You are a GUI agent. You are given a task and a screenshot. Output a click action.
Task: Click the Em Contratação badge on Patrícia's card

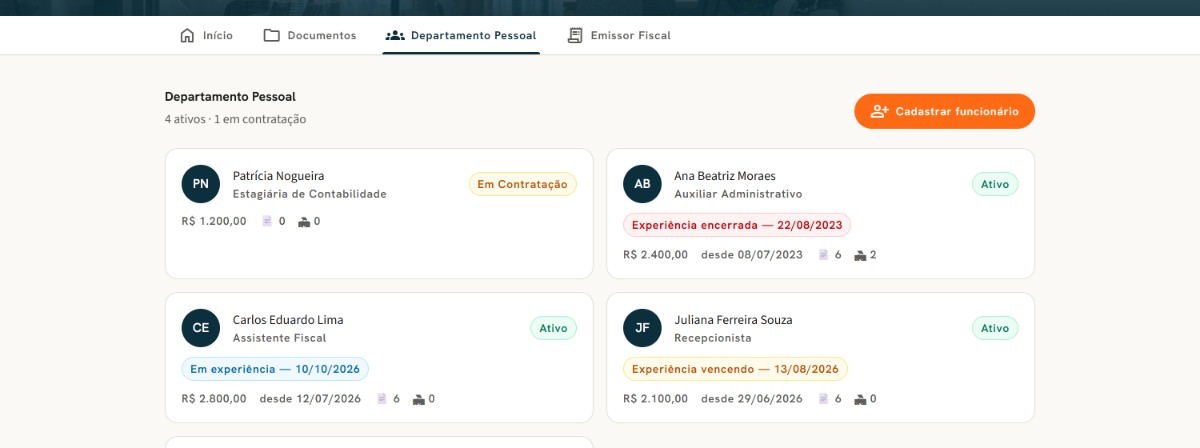coord(523,184)
